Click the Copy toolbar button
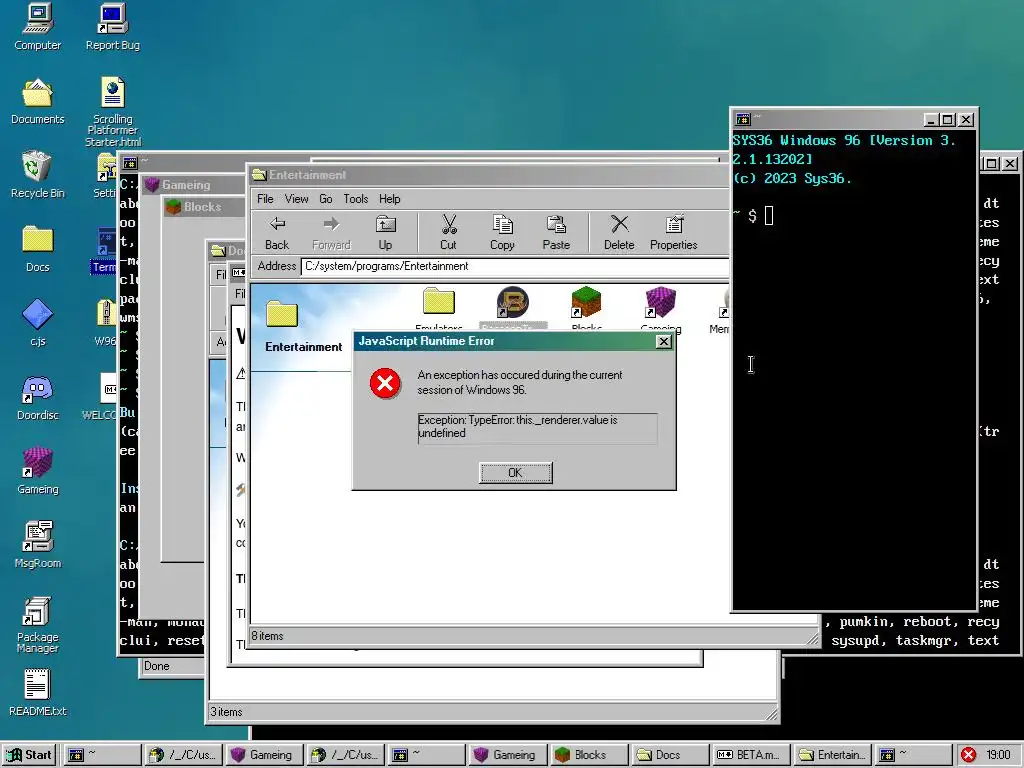This screenshot has height=768, width=1024. click(x=502, y=233)
